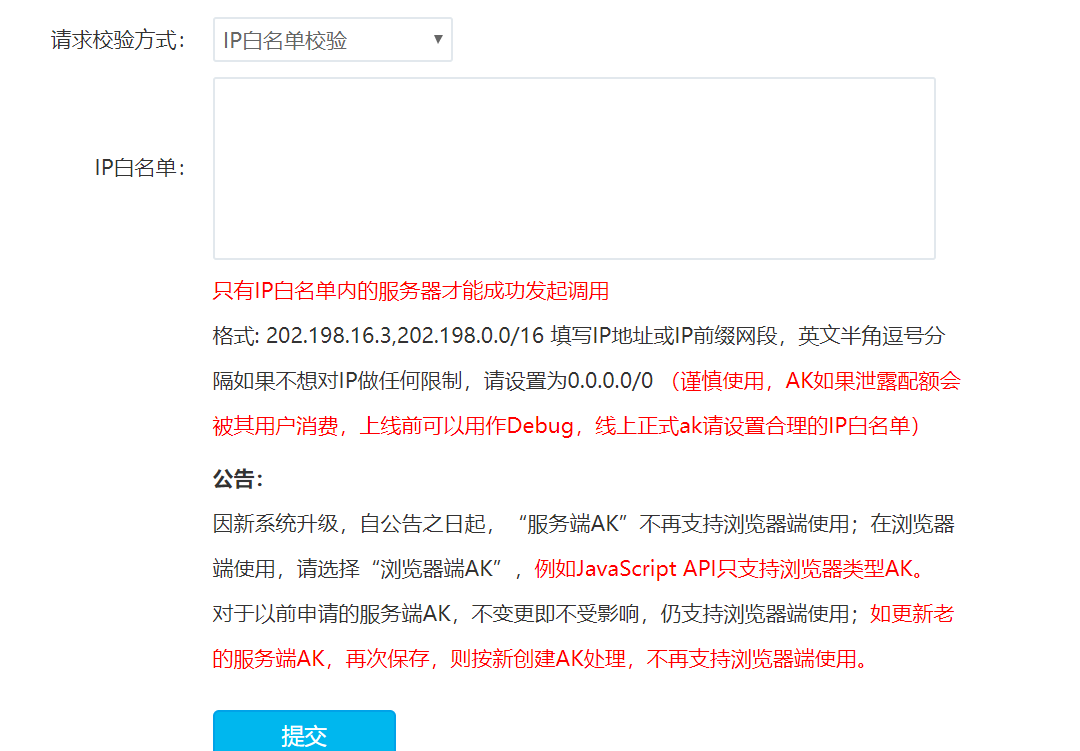The width and height of the screenshot is (1080, 751).
Task: Open the 请求校验方式 dropdown
Action: [333, 40]
